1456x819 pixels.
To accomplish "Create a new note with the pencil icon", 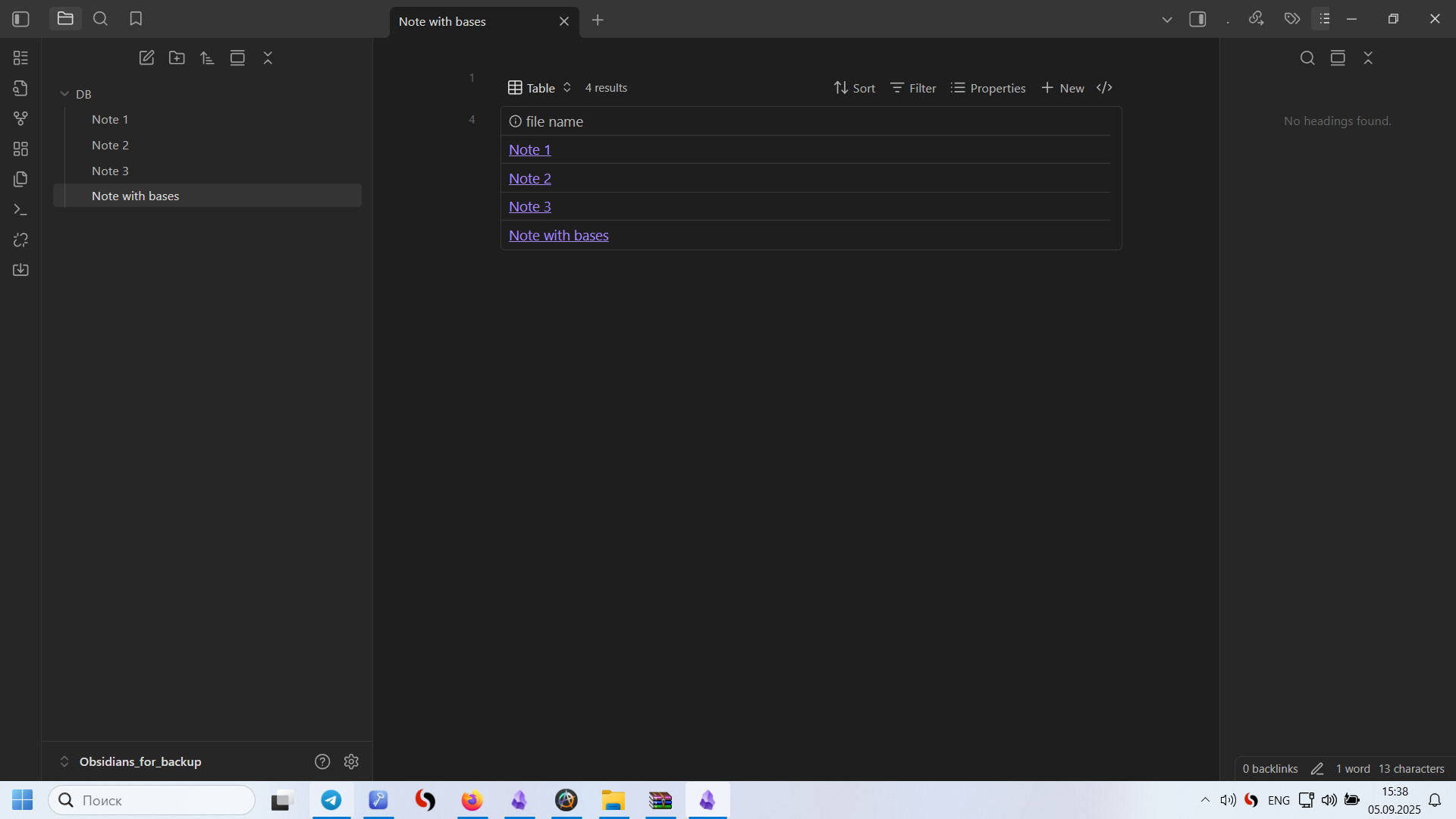I will pyautogui.click(x=146, y=58).
